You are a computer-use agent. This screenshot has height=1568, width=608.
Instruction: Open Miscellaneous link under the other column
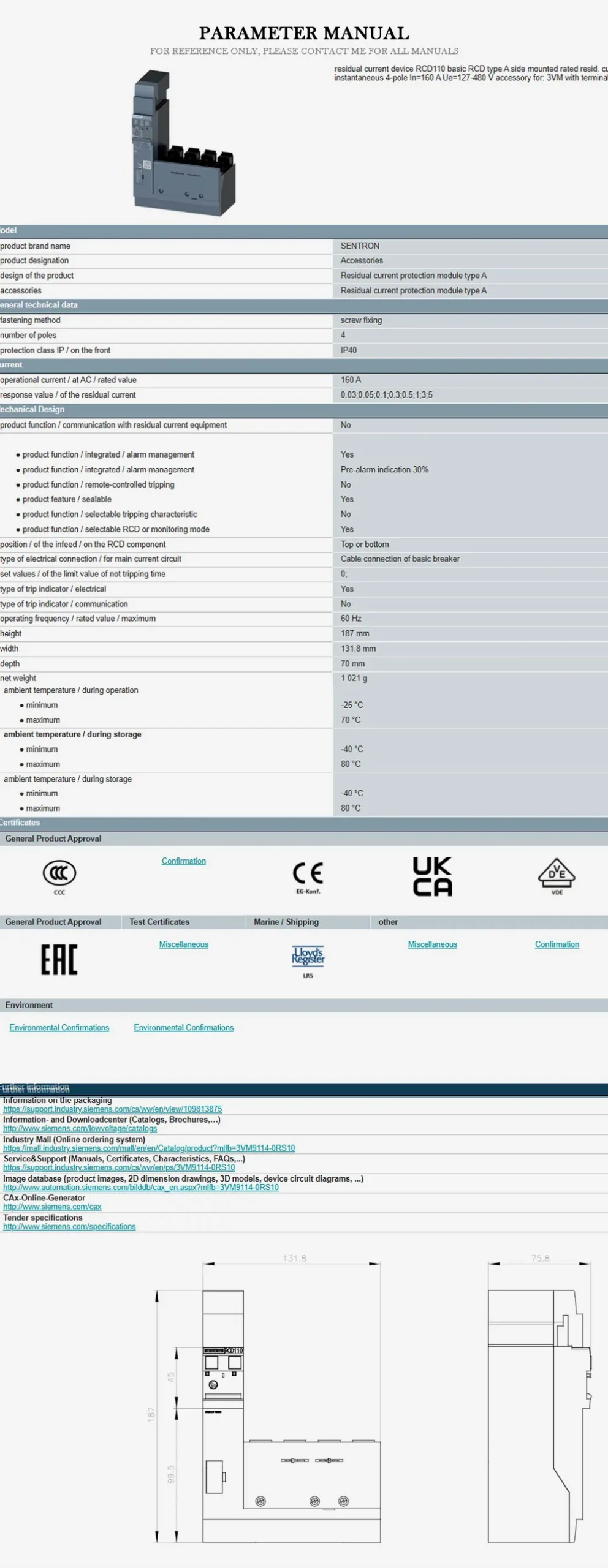tap(433, 944)
